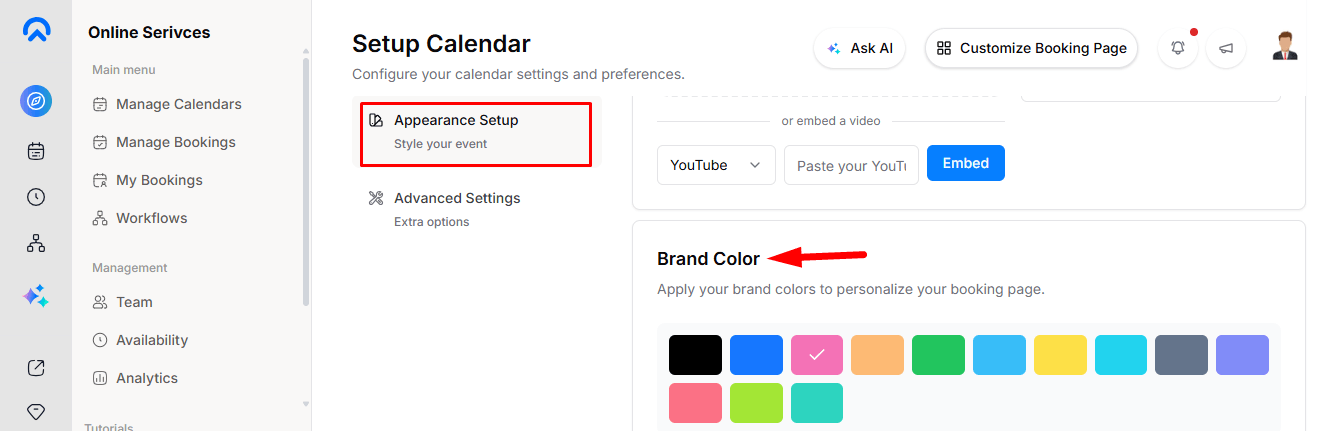Select the black brand color swatch
The width and height of the screenshot is (1332, 431).
click(695, 355)
